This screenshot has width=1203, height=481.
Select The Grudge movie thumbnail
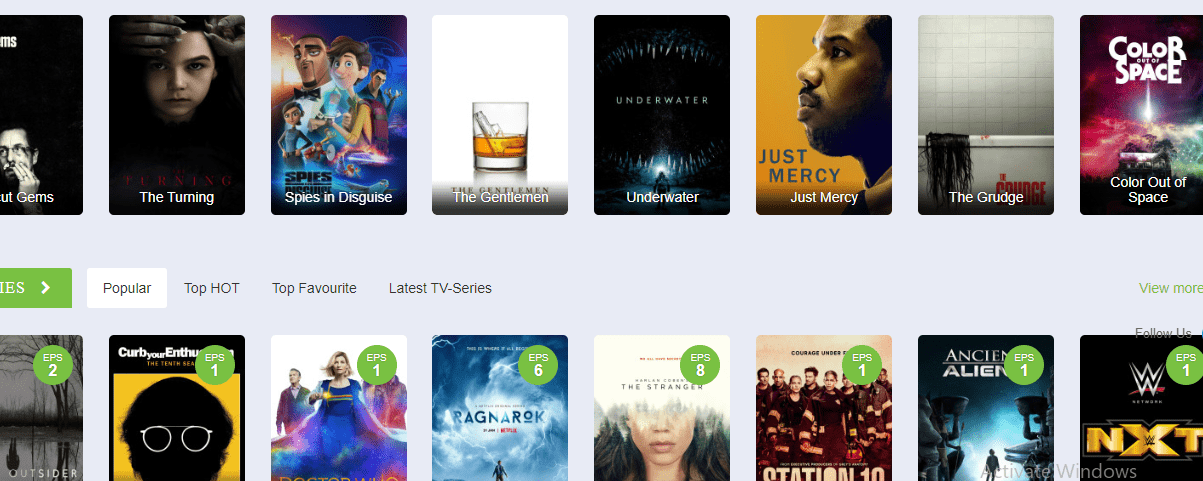click(x=986, y=115)
